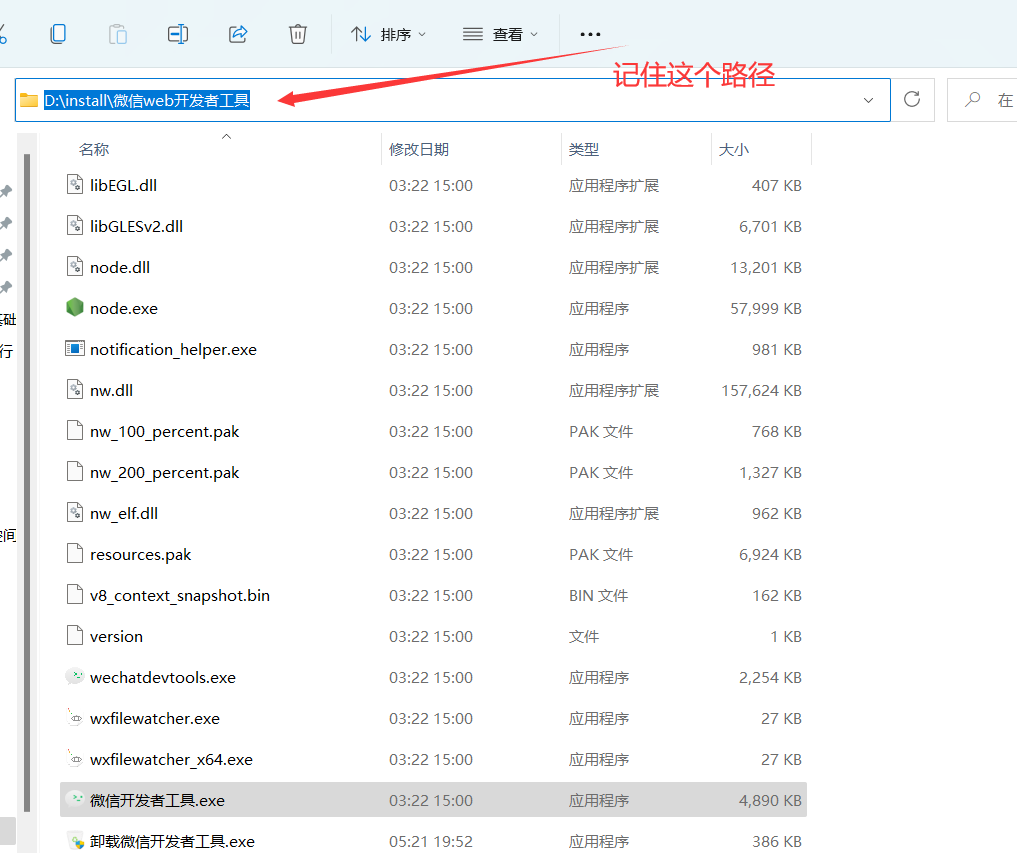Click libEGL.dll file name
This screenshot has height=853, width=1017.
[x=123, y=186]
